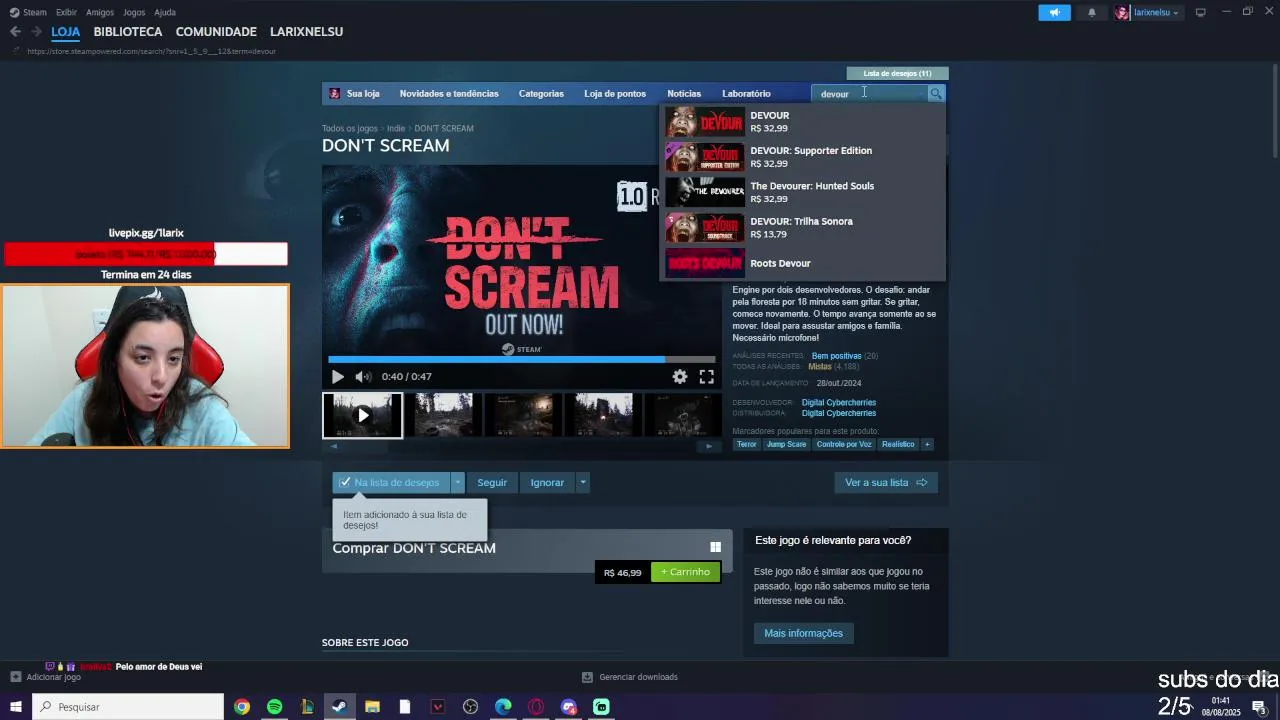Focus the store search field containing devour
This screenshot has width=1280, height=720.
point(870,93)
